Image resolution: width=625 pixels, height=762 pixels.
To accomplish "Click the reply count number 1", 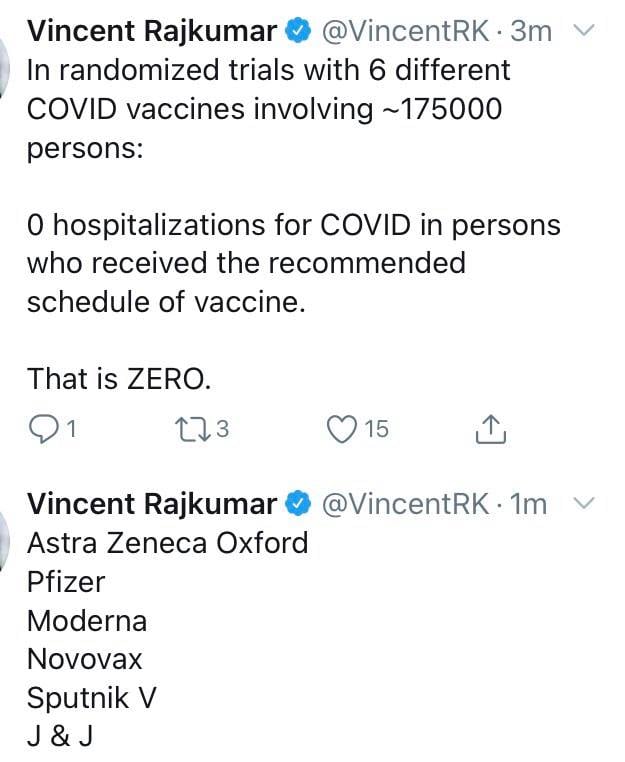I will coord(71,430).
